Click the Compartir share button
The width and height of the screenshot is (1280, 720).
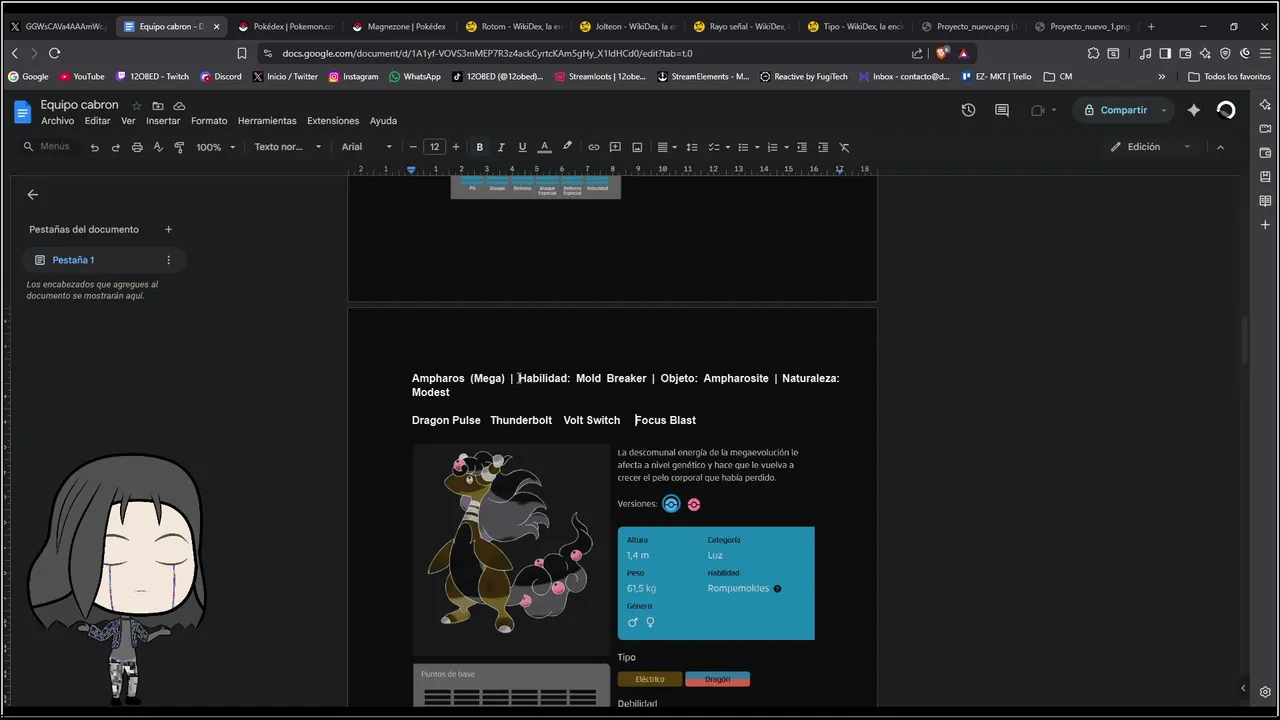pos(1116,110)
